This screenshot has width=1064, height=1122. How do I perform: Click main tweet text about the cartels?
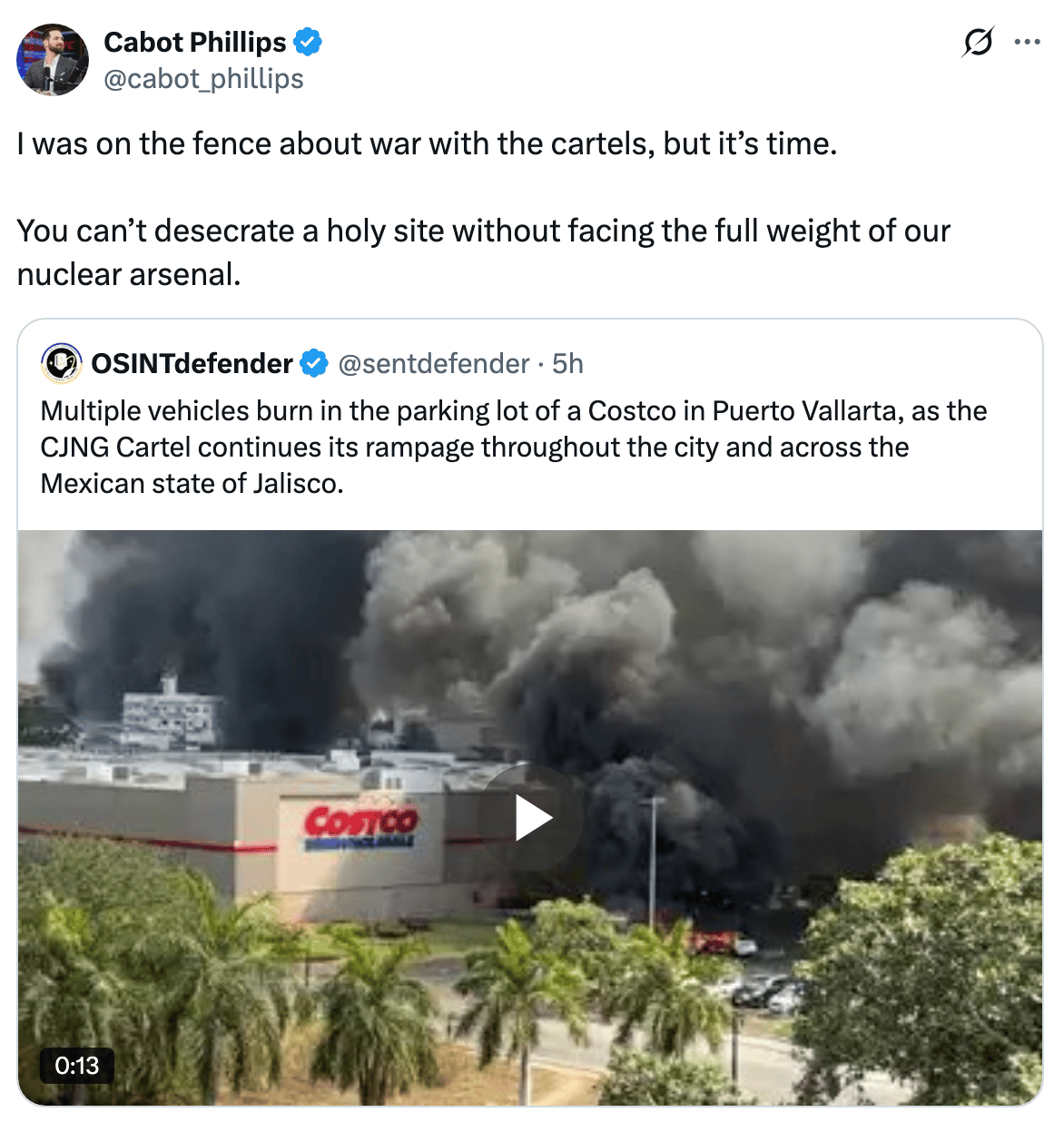(427, 143)
